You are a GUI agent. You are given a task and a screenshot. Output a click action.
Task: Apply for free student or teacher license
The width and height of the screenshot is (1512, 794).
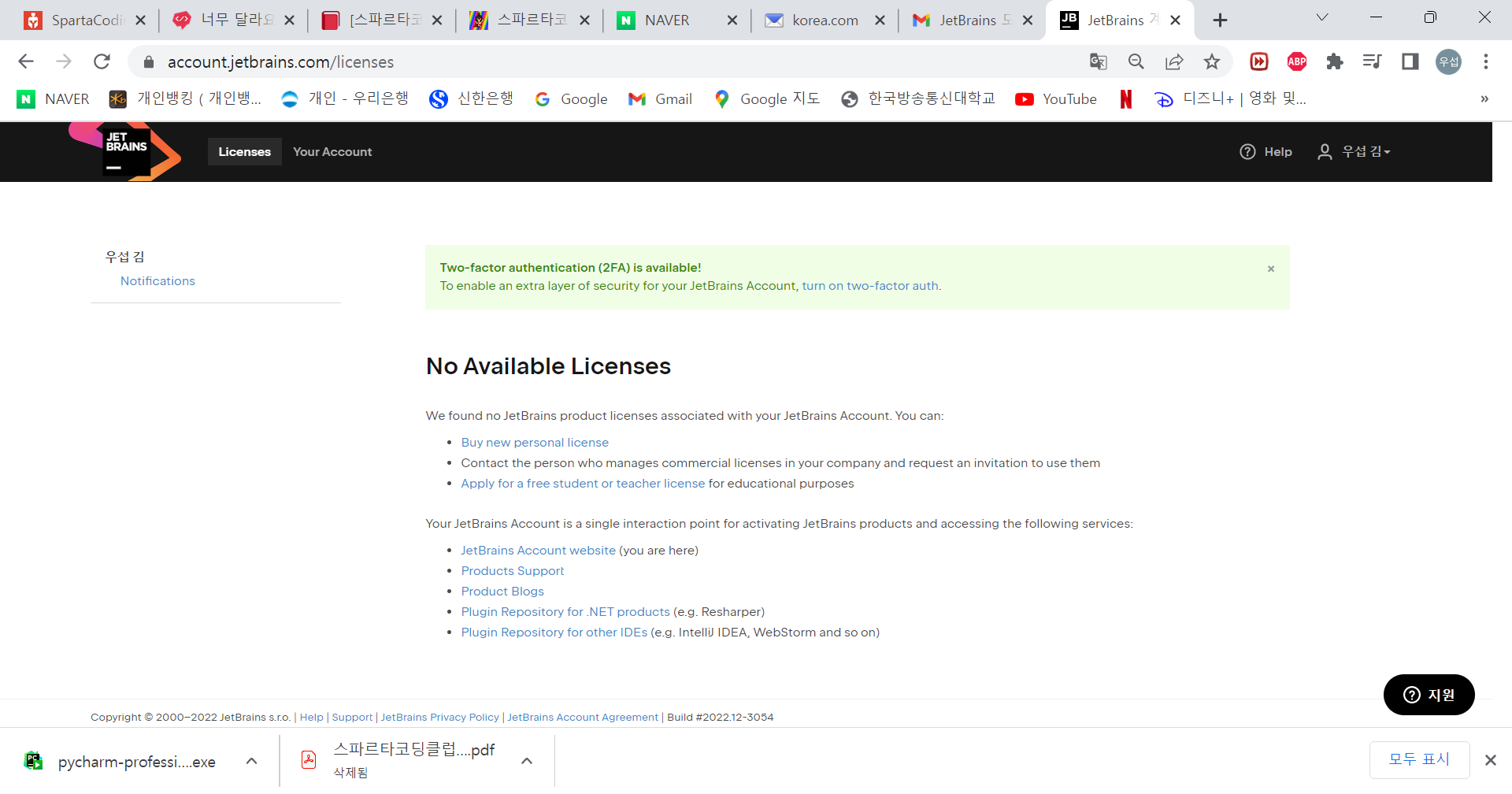click(583, 484)
